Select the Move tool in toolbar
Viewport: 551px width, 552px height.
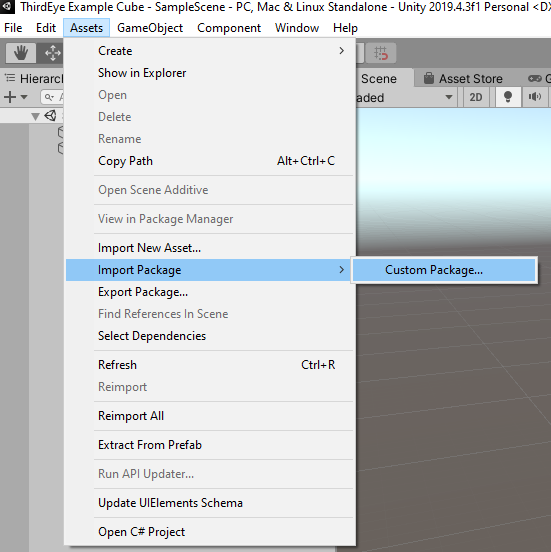[x=52, y=53]
